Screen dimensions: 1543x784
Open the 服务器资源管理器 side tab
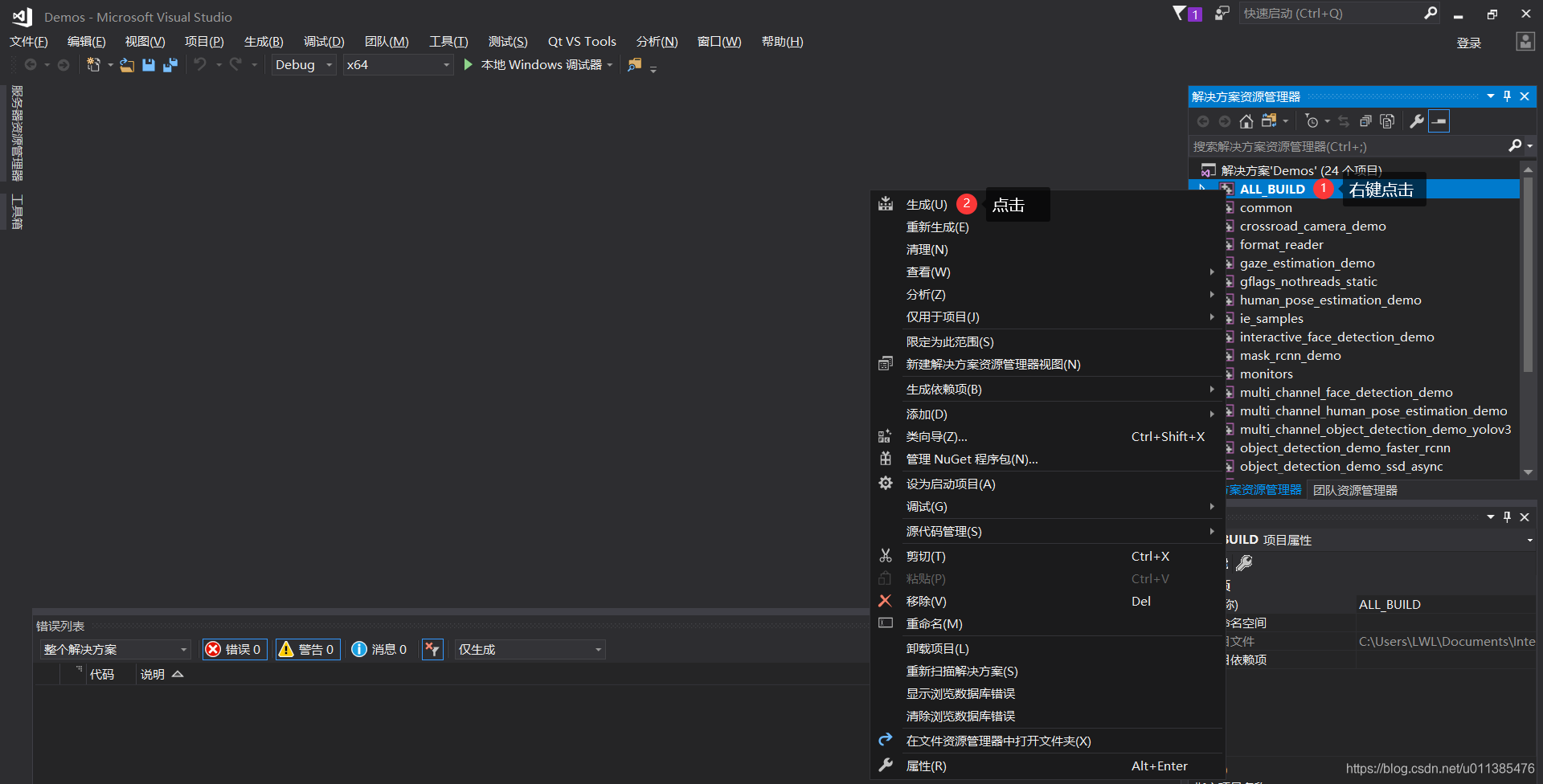point(16,133)
